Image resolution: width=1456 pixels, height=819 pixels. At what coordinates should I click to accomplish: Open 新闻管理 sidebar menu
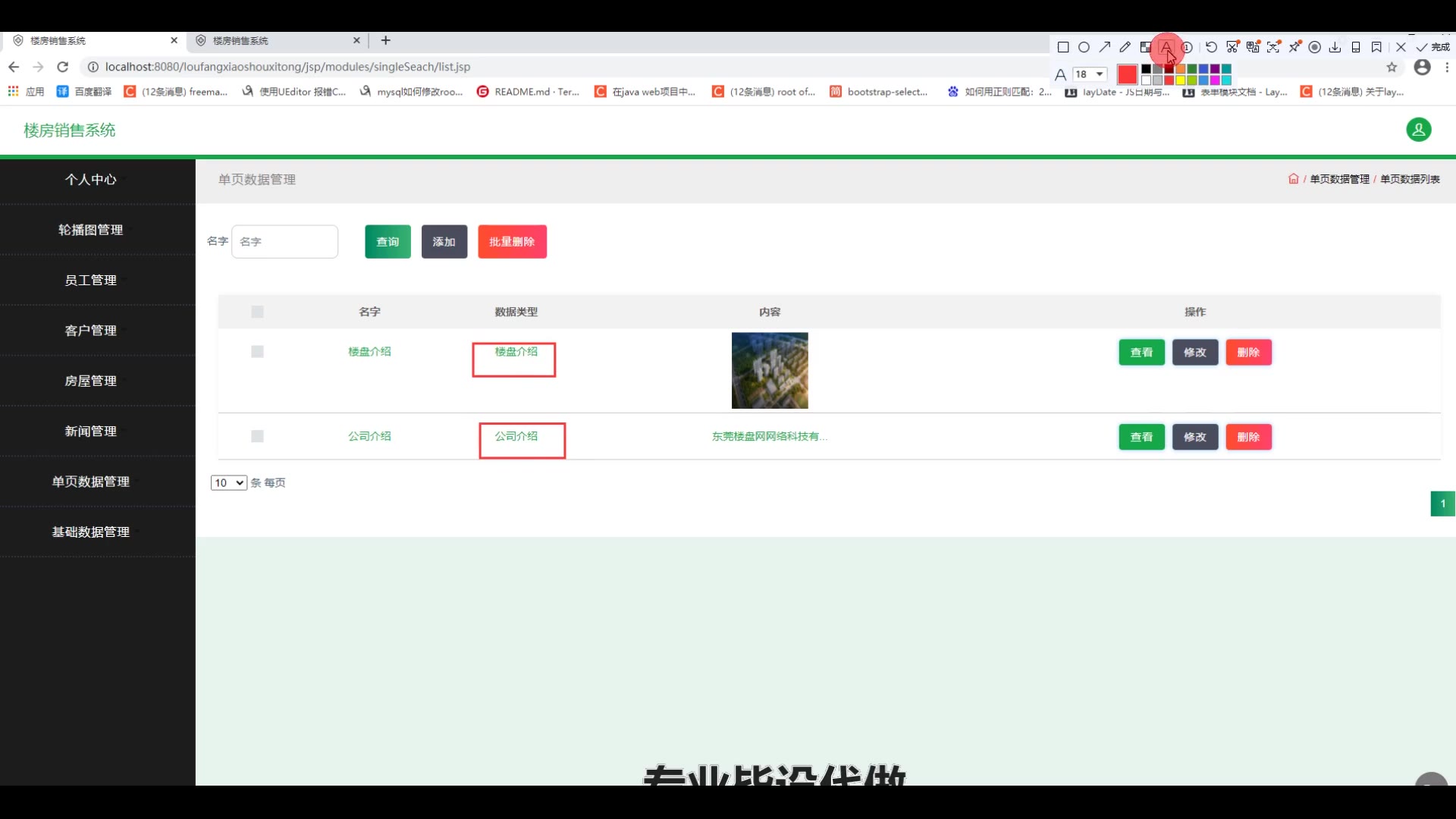[91, 431]
